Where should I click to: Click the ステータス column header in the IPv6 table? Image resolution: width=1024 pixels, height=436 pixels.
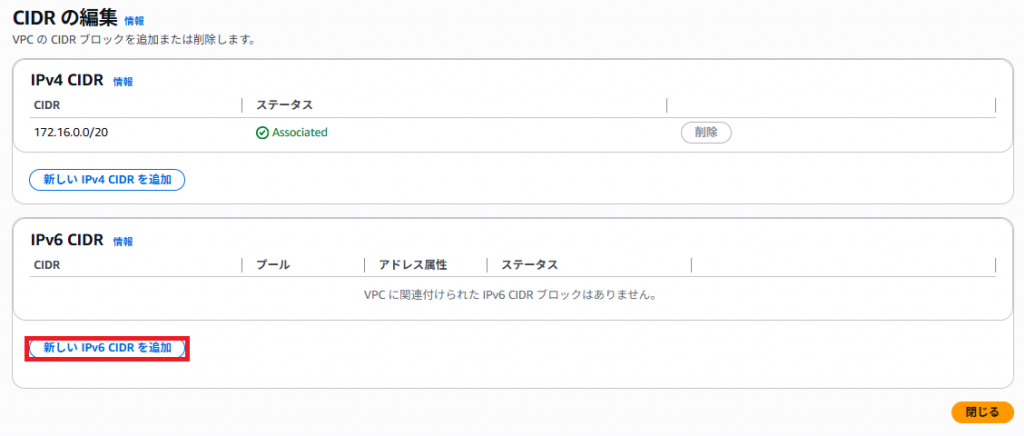pos(530,265)
